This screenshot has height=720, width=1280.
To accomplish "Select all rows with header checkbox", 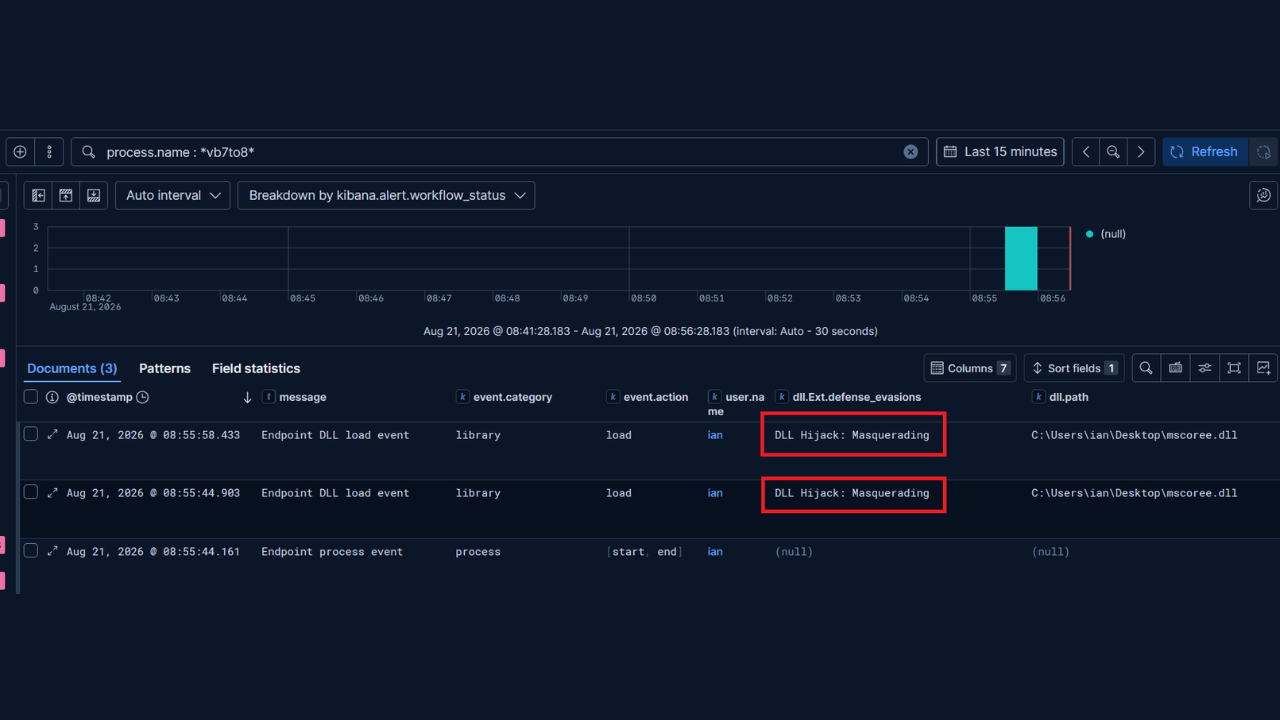I will click(x=31, y=397).
